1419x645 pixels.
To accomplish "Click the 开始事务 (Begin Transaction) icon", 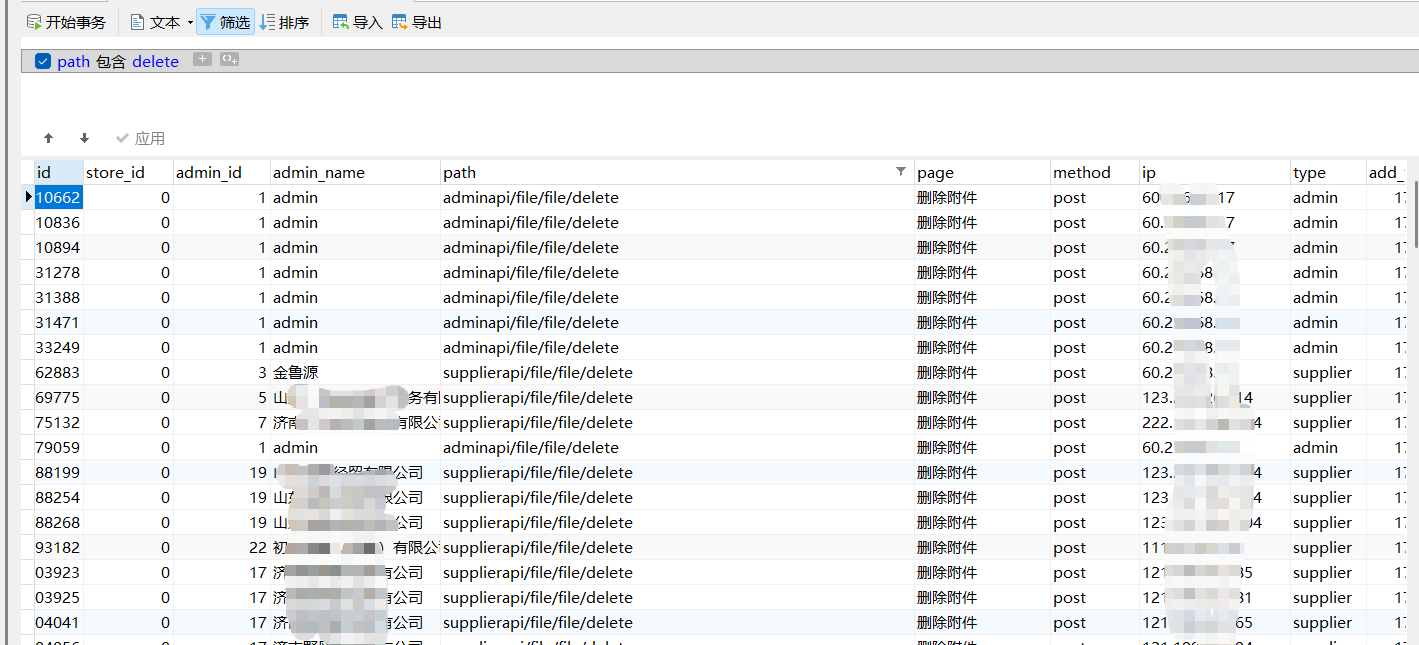I will [34, 22].
